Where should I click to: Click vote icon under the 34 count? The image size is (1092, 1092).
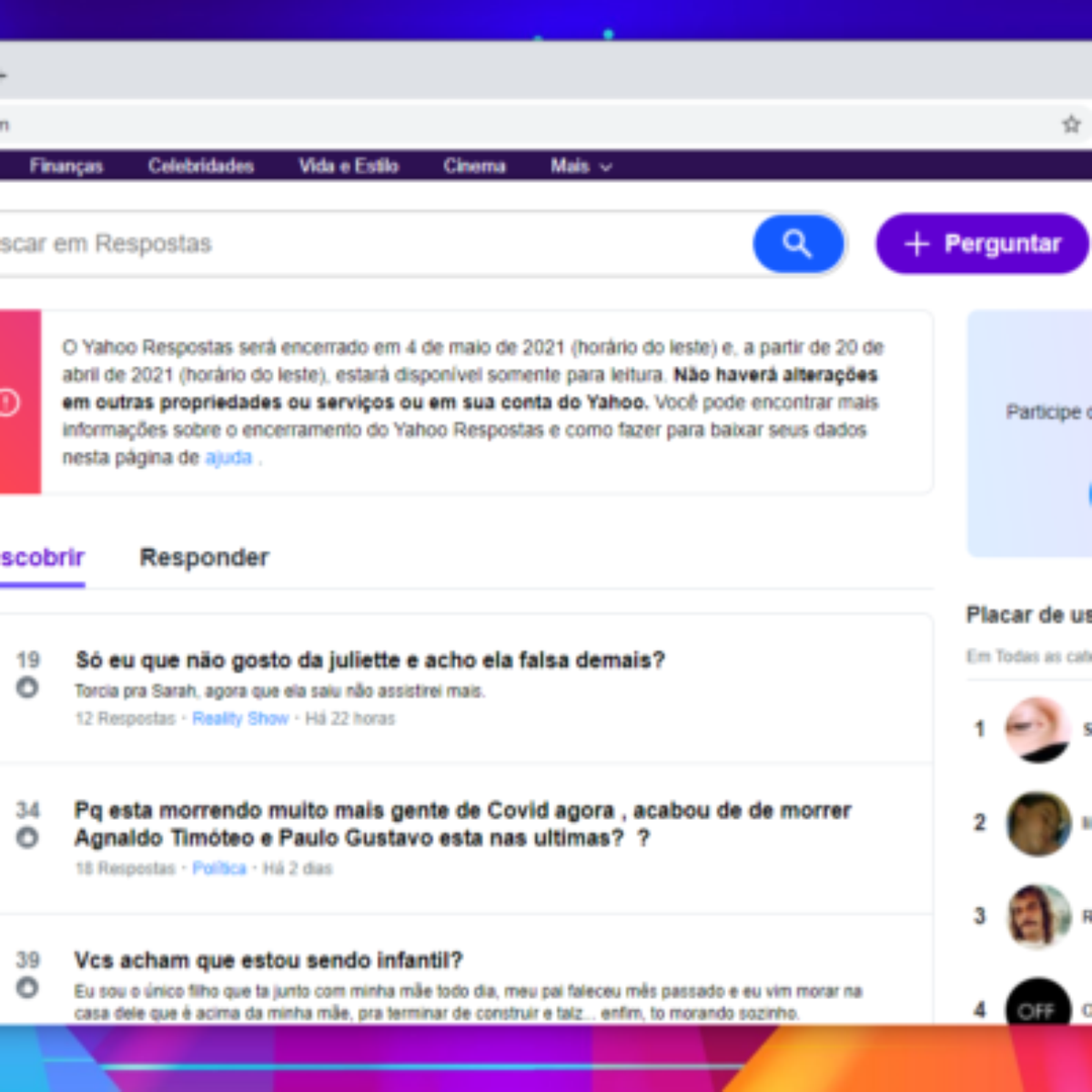tap(27, 837)
